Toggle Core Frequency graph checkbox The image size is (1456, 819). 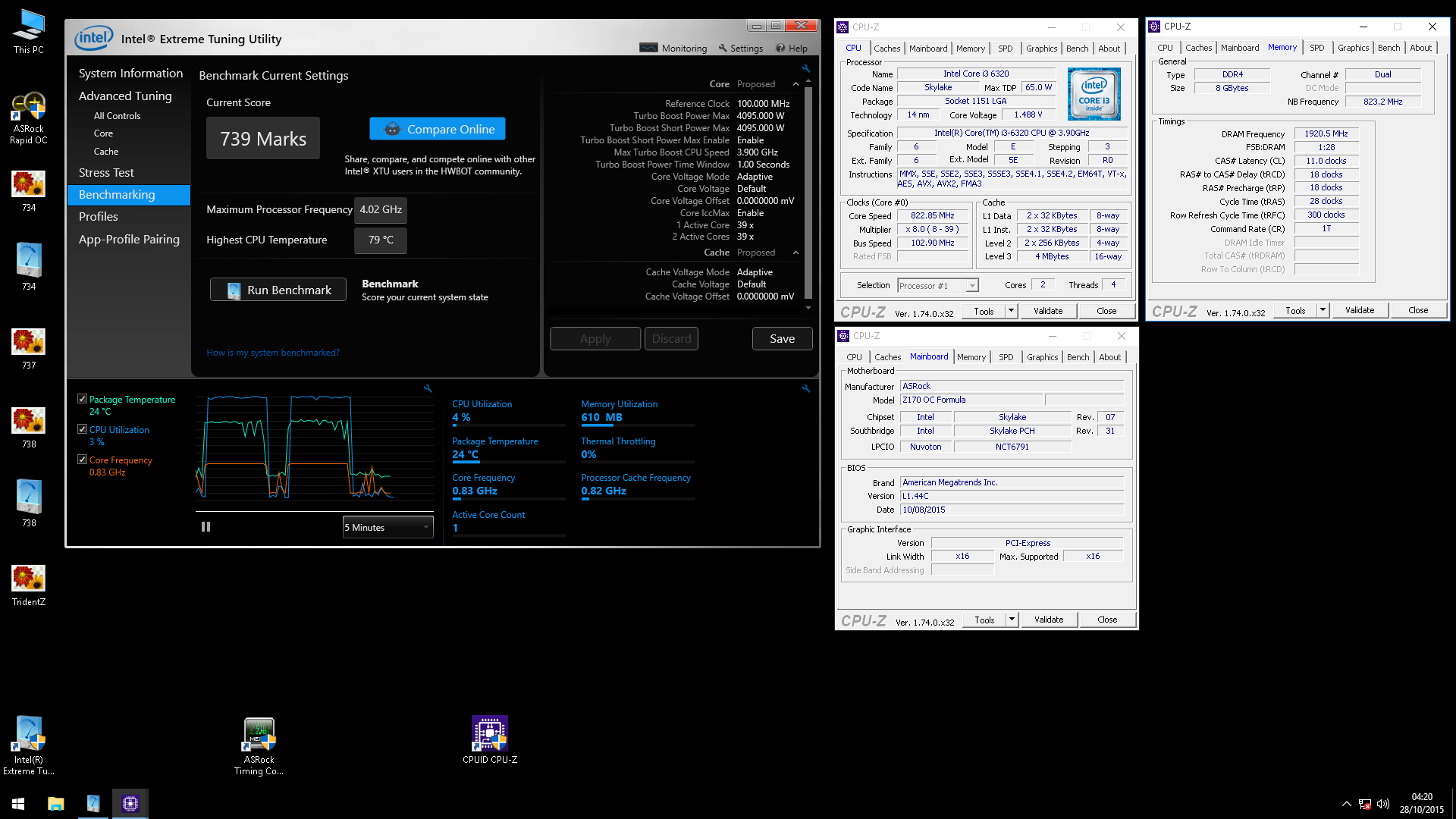(x=82, y=460)
